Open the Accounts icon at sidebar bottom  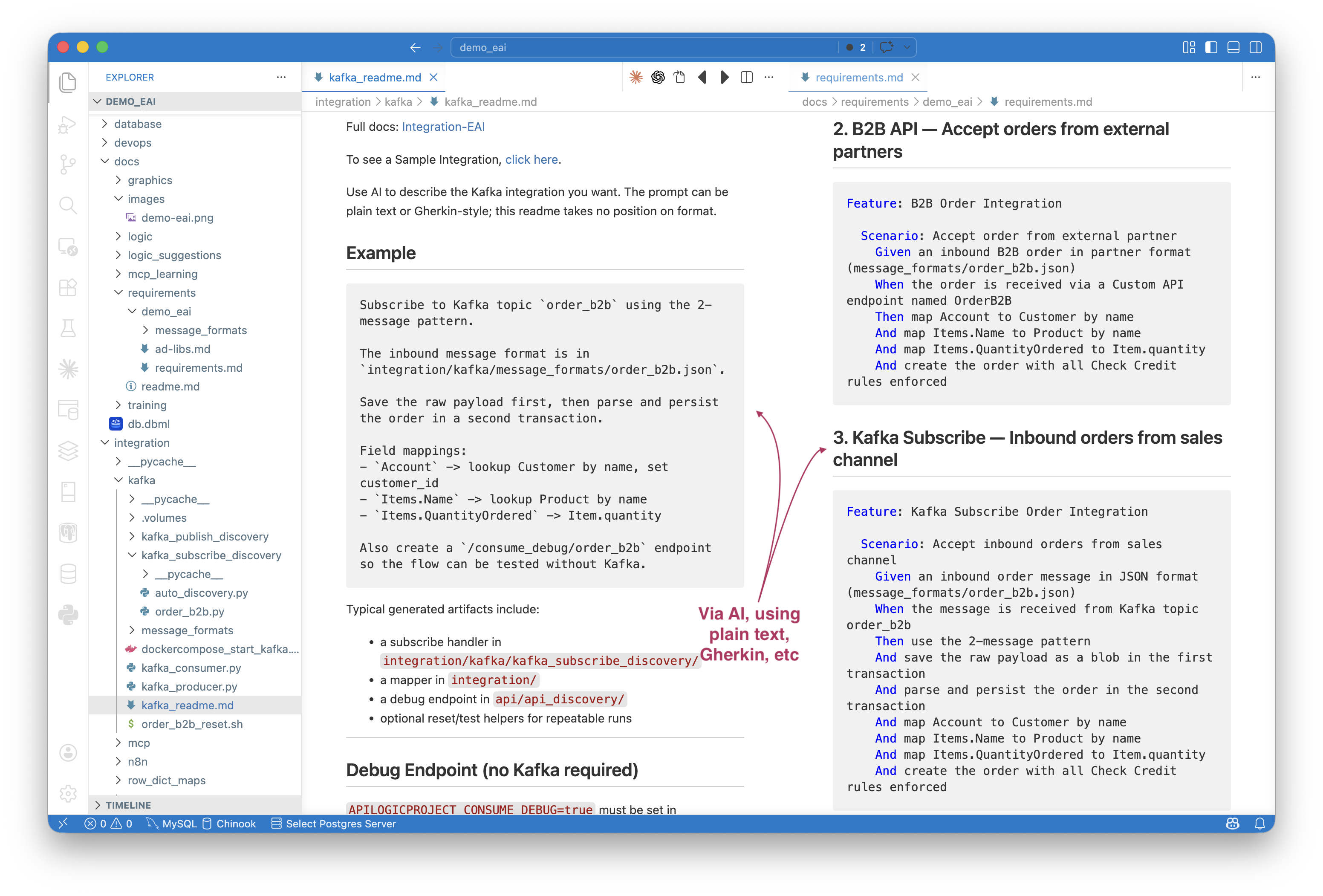coord(68,752)
